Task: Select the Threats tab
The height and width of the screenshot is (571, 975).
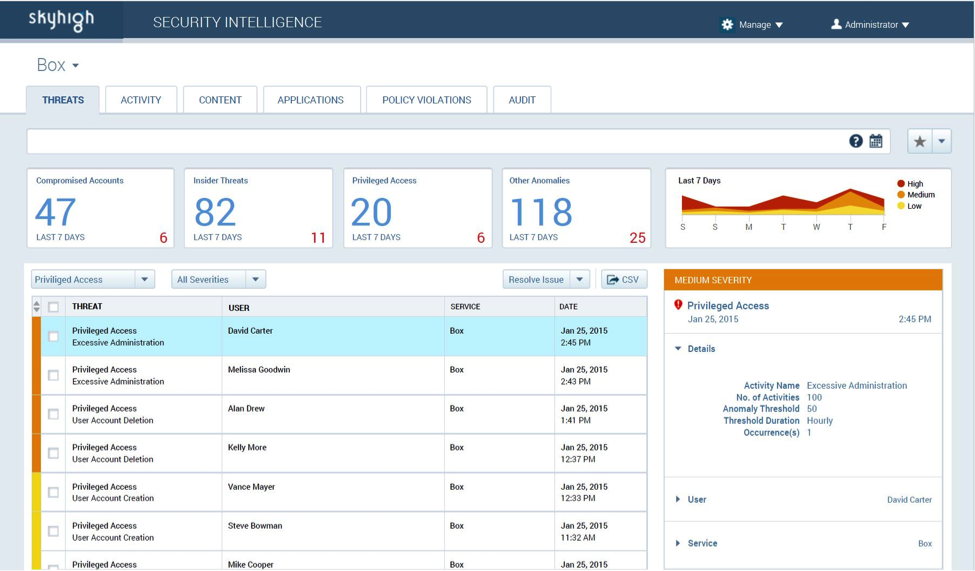Action: click(63, 100)
